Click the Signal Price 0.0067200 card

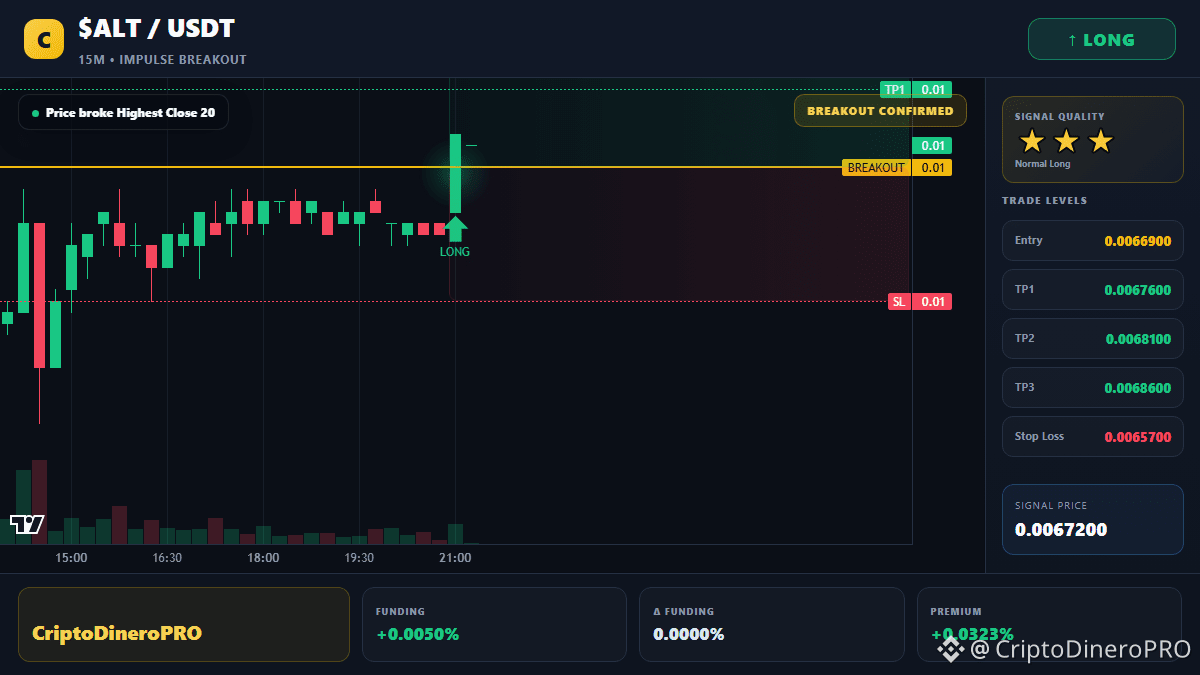(x=1092, y=519)
